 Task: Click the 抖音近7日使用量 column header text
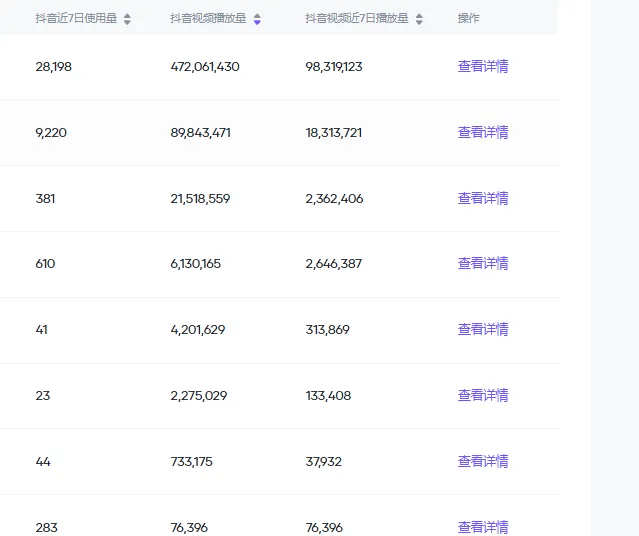[76, 19]
